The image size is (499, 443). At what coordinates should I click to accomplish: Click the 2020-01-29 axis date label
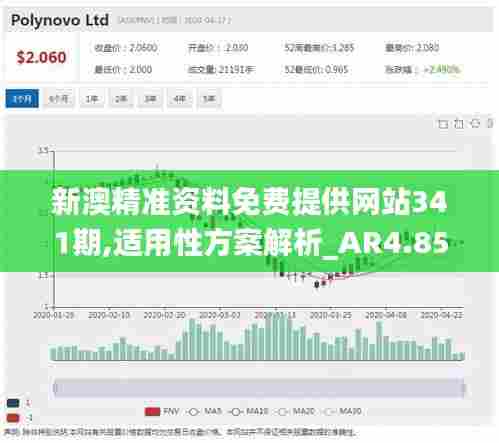(53, 315)
